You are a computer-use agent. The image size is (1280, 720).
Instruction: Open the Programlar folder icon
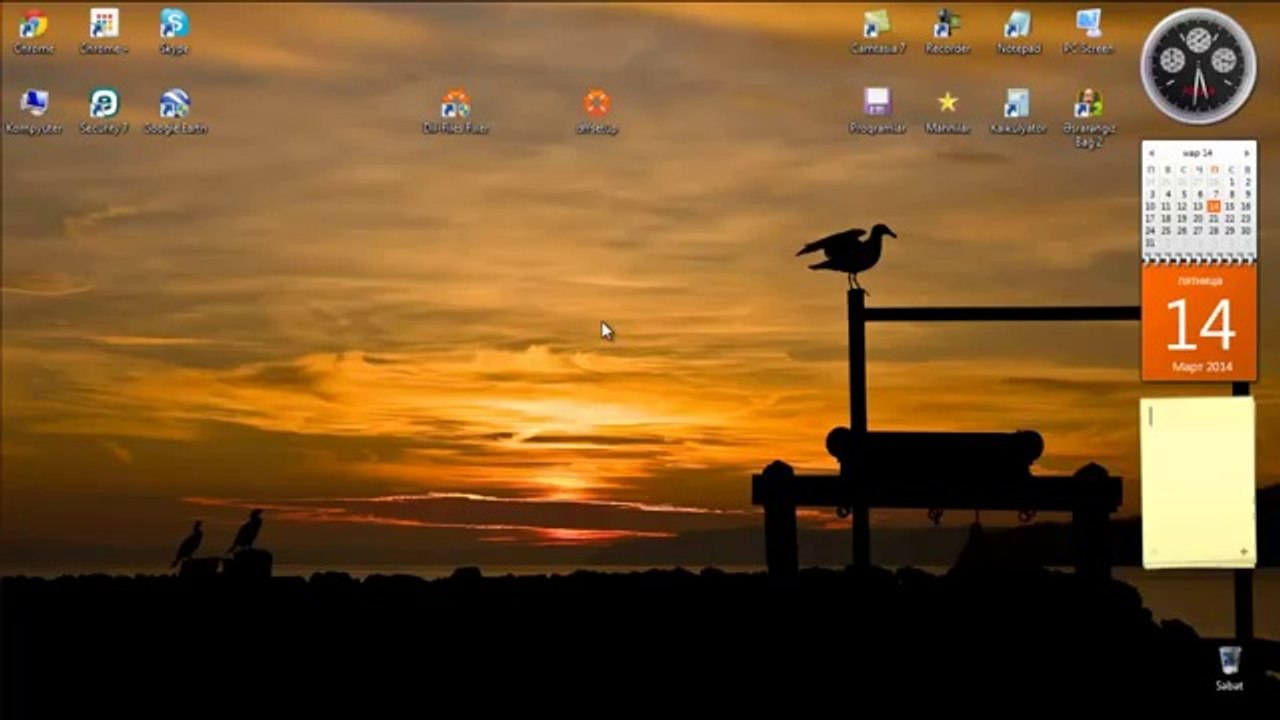877,111
